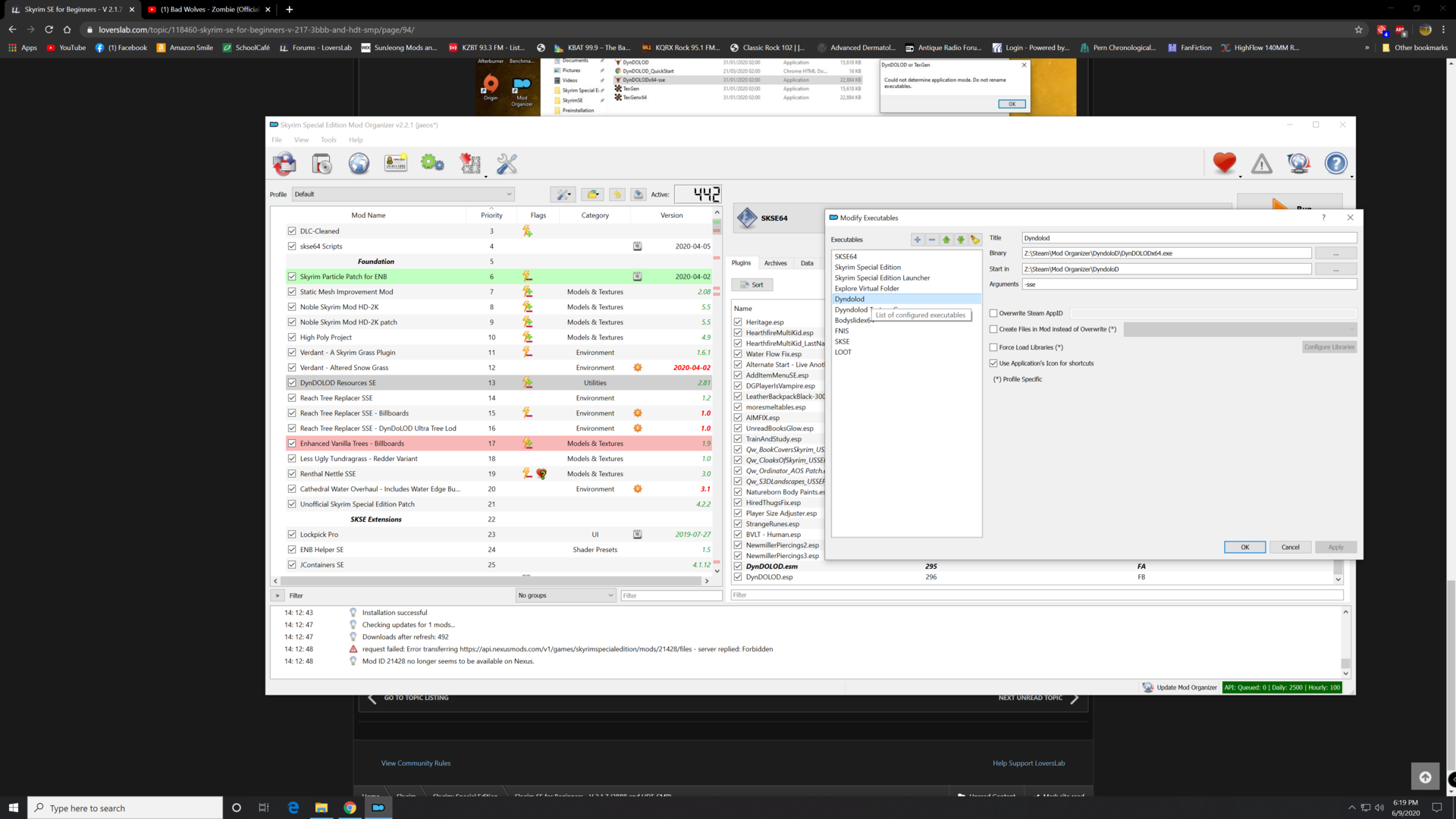Image resolution: width=1456 pixels, height=819 pixels.
Task: Click Cancel in Modify Executables dialog
Action: click(x=1290, y=547)
